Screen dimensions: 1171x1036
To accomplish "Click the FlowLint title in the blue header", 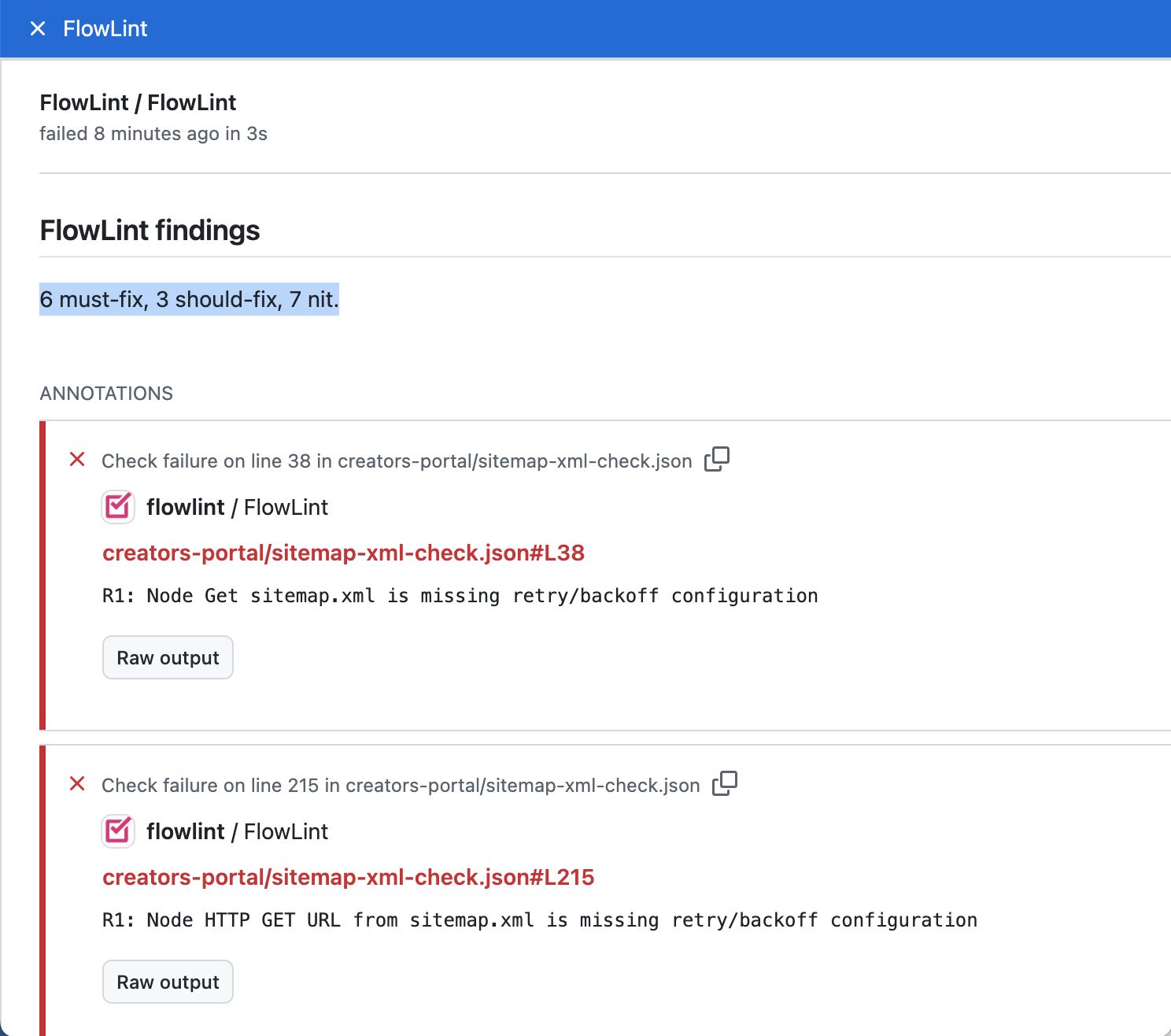I will (105, 29).
